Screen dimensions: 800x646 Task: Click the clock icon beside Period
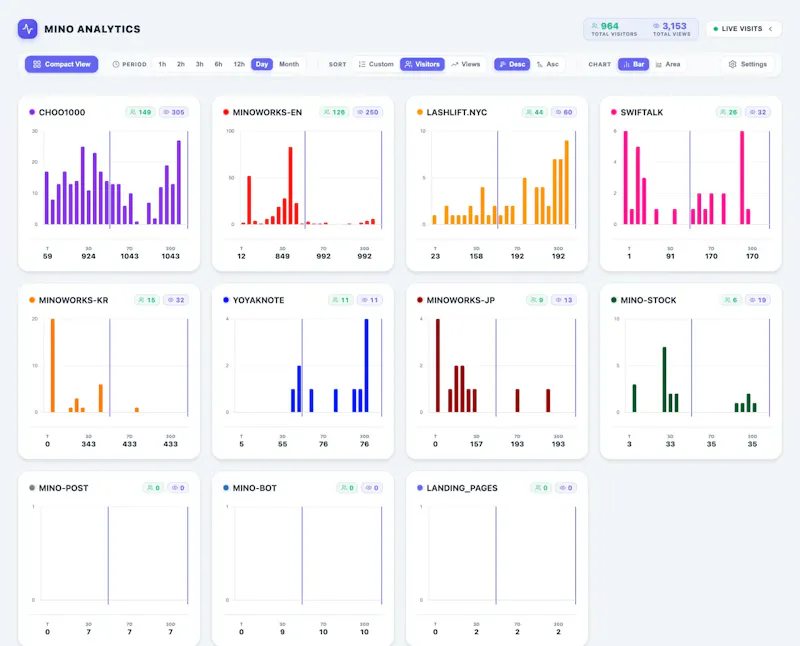116,64
